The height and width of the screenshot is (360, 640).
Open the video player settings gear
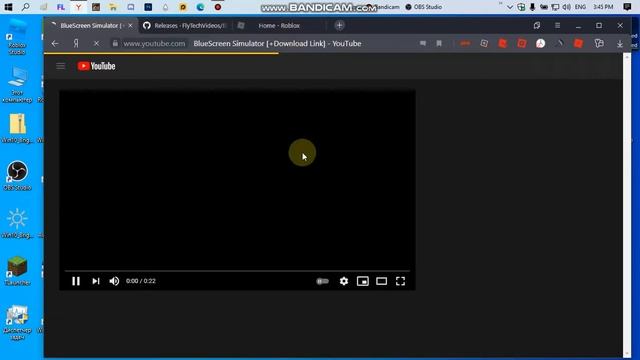(344, 281)
